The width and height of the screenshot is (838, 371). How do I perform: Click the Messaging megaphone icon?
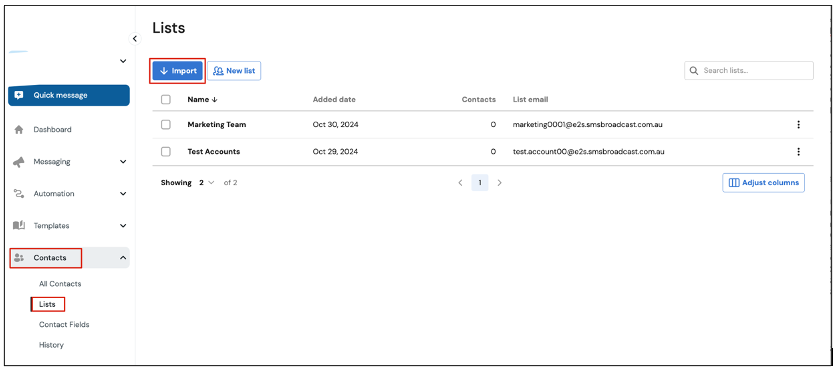(19, 161)
